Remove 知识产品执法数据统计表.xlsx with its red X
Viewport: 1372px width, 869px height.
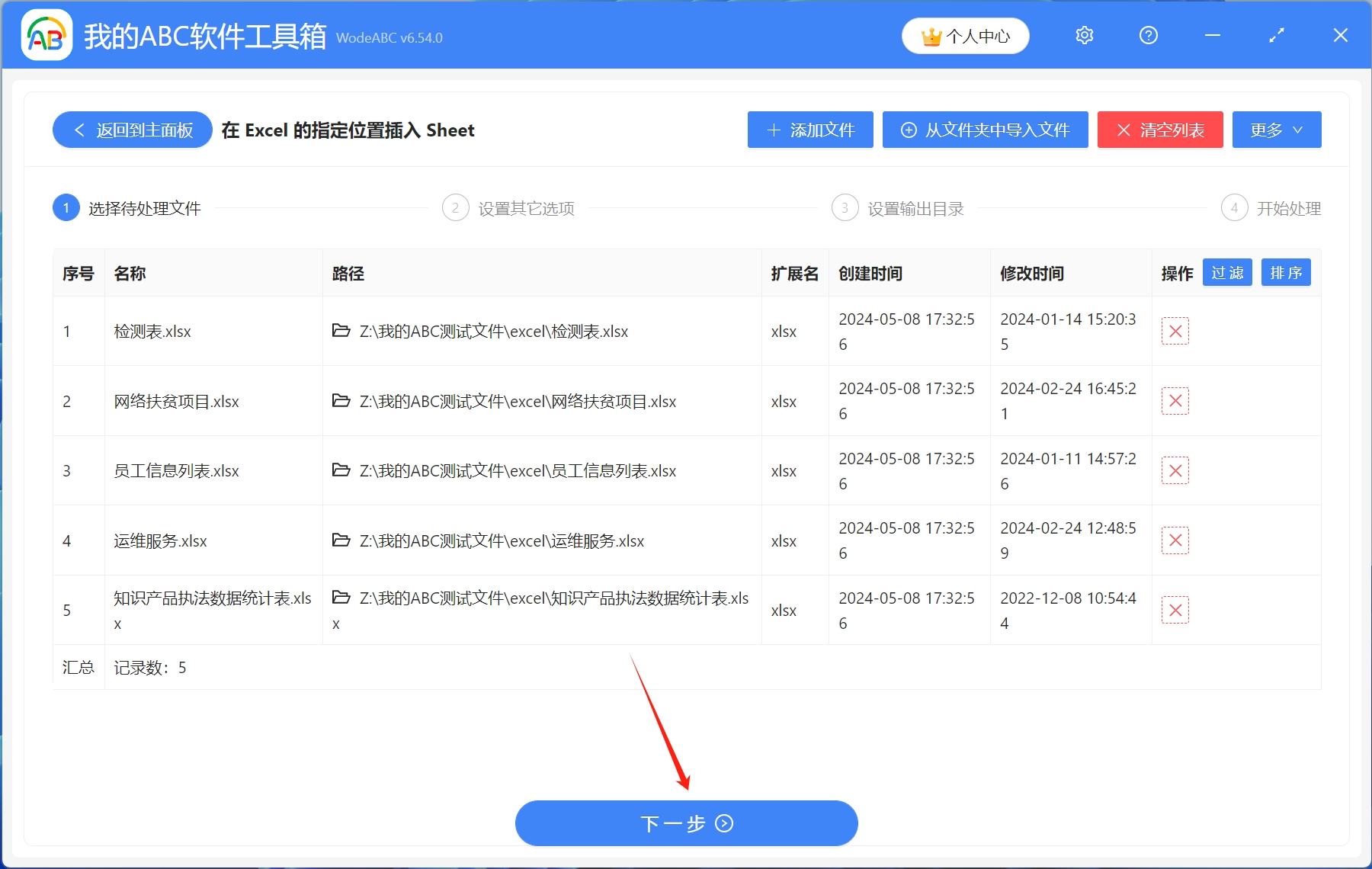(x=1175, y=611)
